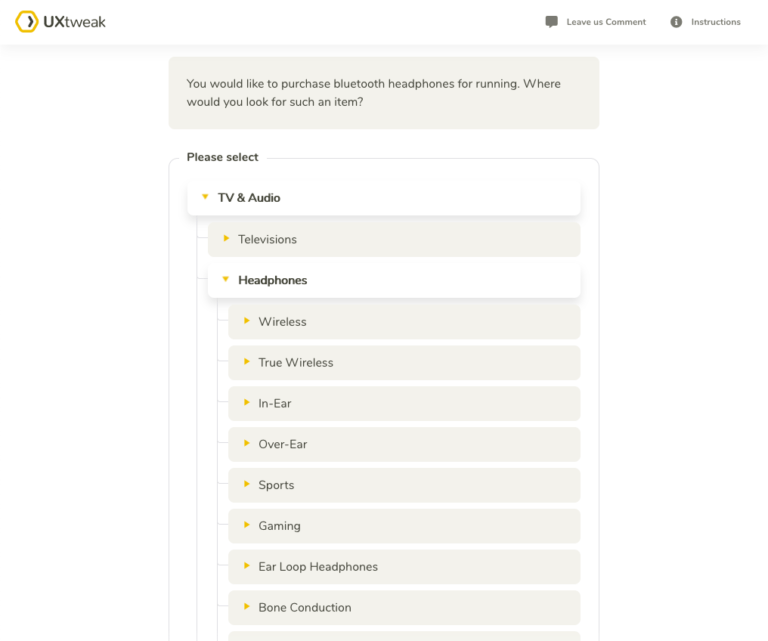Screen dimensions: 768x641
Task: Expand the Over-Ear arrow icon
Action: pos(247,444)
